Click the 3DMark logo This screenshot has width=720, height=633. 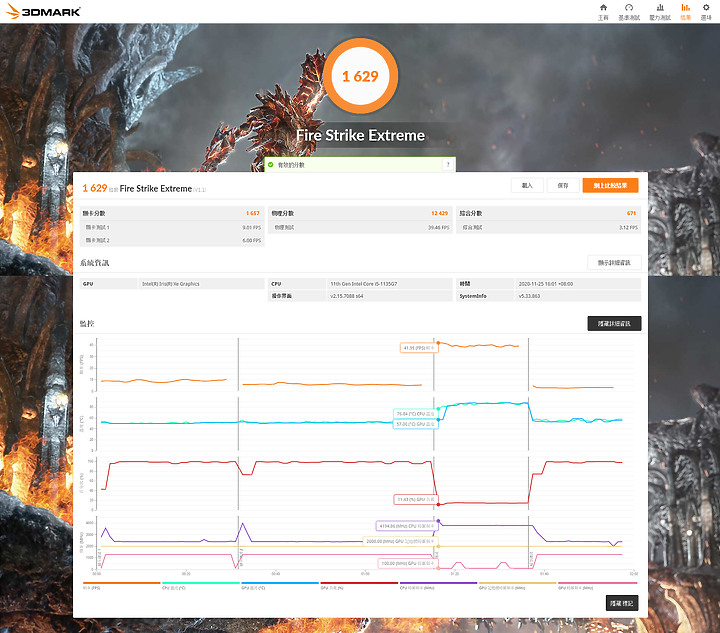point(44,11)
